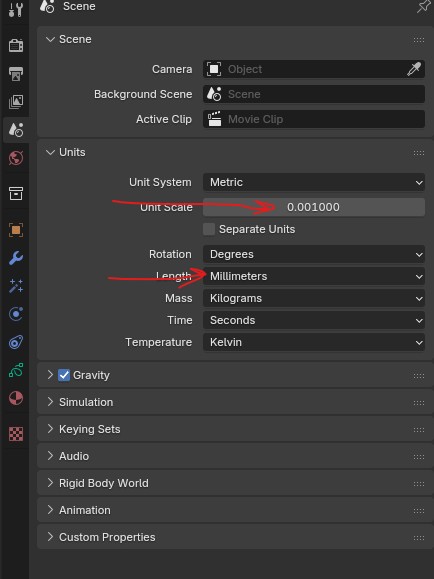The image size is (434, 579).
Task: Select the Scene properties tab icon
Action: pyautogui.click(x=16, y=130)
